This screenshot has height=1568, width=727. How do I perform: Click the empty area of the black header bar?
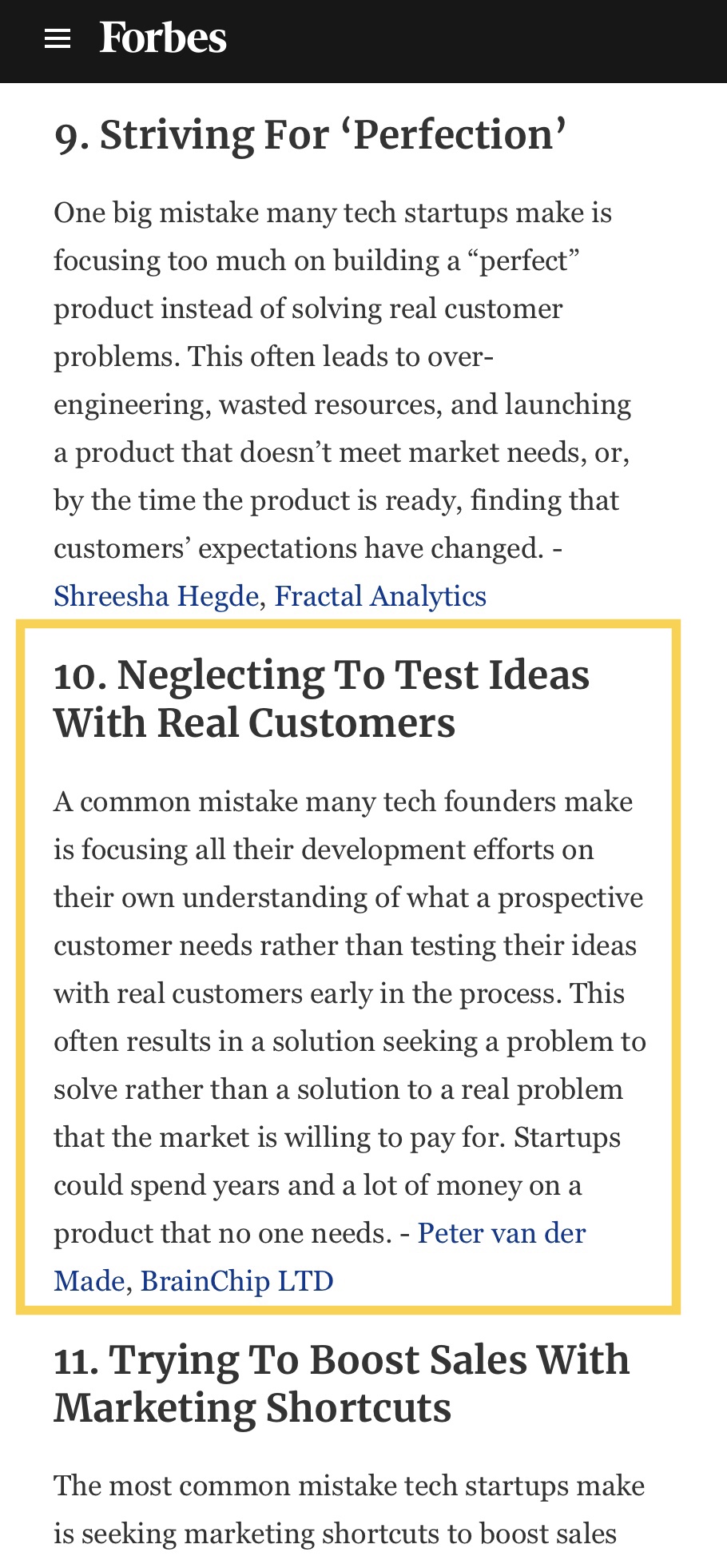(x=479, y=40)
